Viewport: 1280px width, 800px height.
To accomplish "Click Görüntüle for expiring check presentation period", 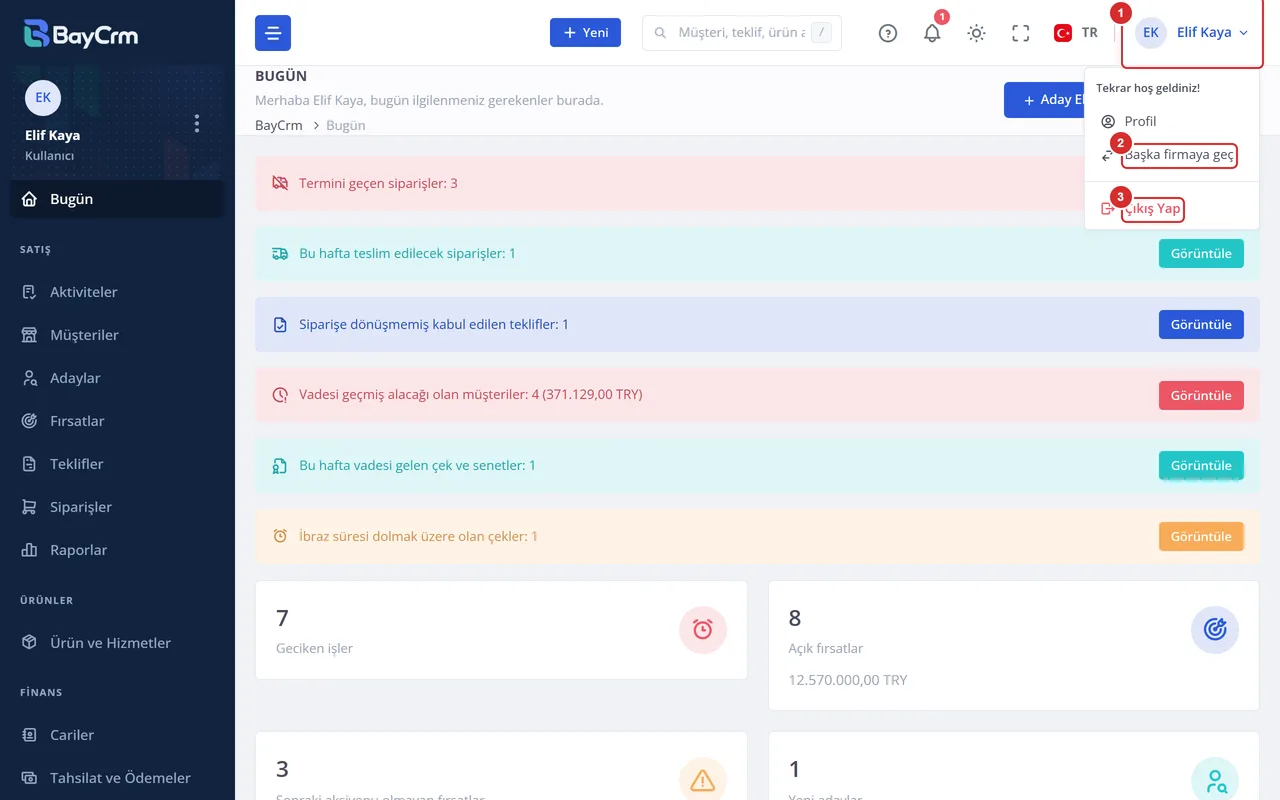I will (x=1201, y=537).
